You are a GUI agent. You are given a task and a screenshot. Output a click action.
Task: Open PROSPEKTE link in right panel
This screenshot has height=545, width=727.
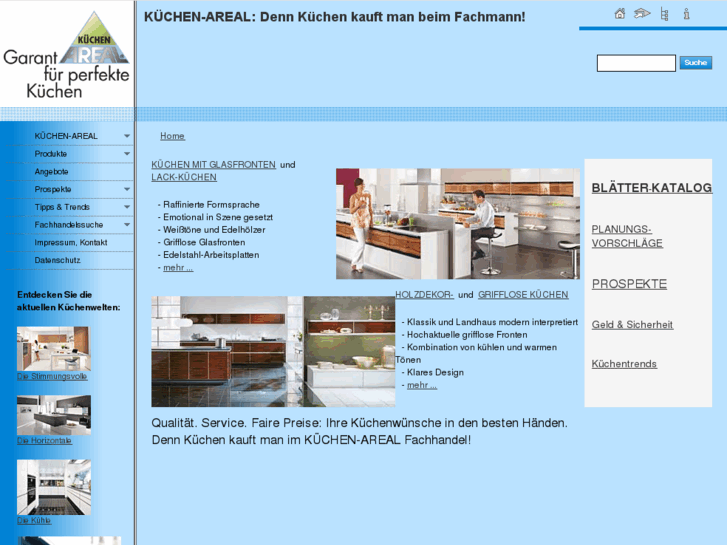pos(629,284)
